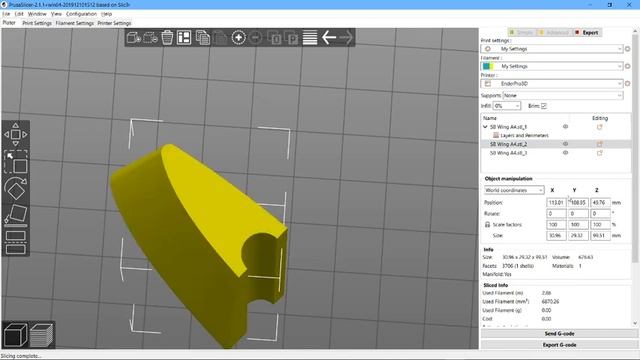Click the Rotate Z input field
Image resolution: width=640 pixels, height=360 pixels.
(x=600, y=213)
